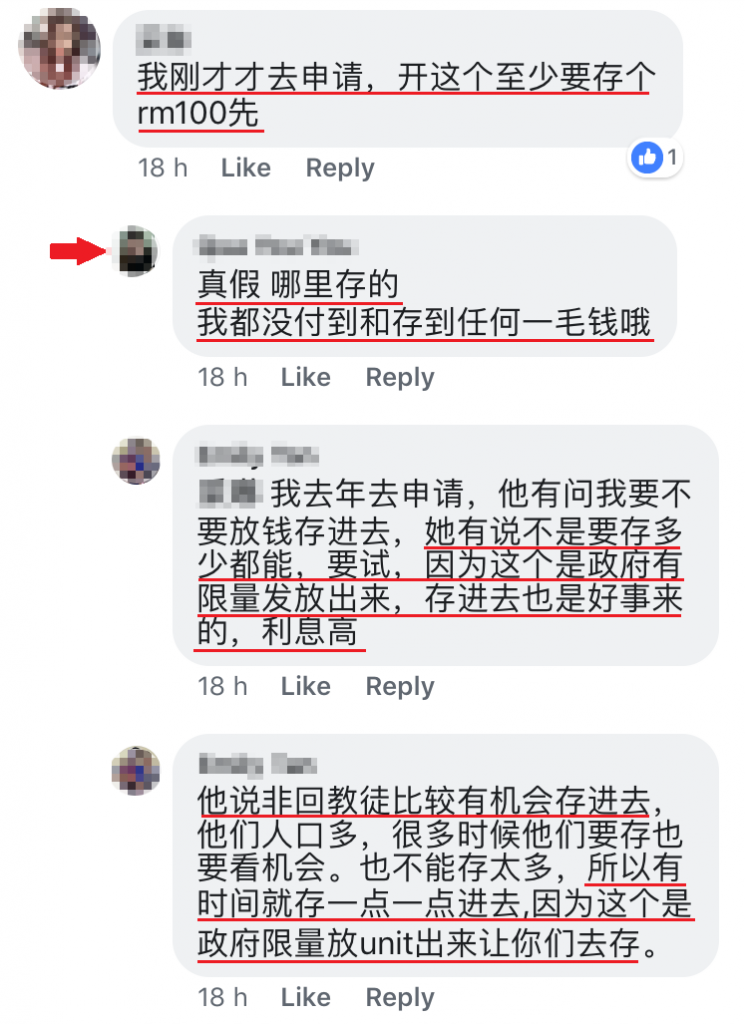Open the blurred name on first comment
Screen dimensions: 745x1024
(x=163, y=39)
